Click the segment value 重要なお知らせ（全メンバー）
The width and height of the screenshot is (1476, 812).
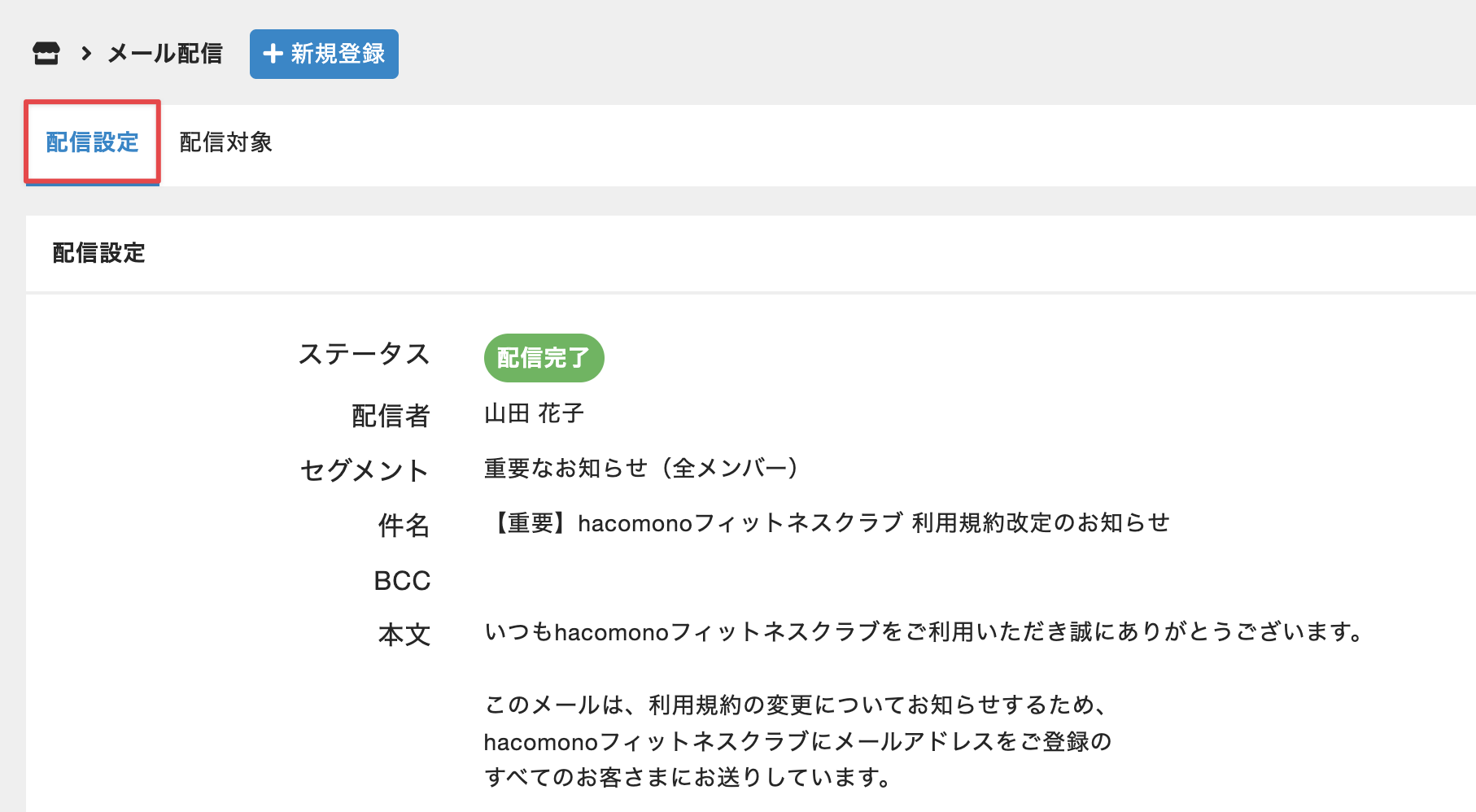[x=642, y=468]
